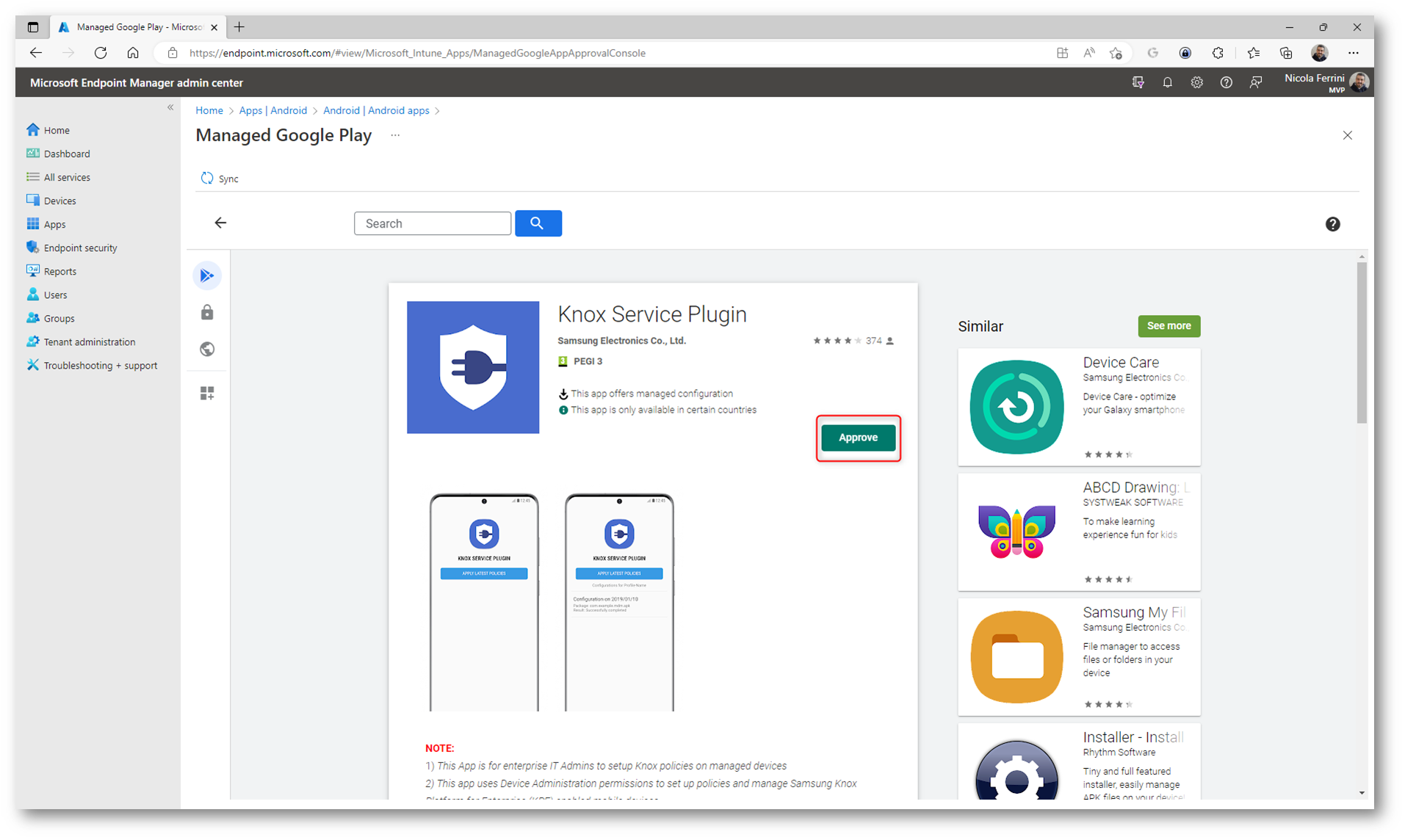Open the tab actions menu icon
This screenshot has width=1405, height=840.
click(x=32, y=27)
